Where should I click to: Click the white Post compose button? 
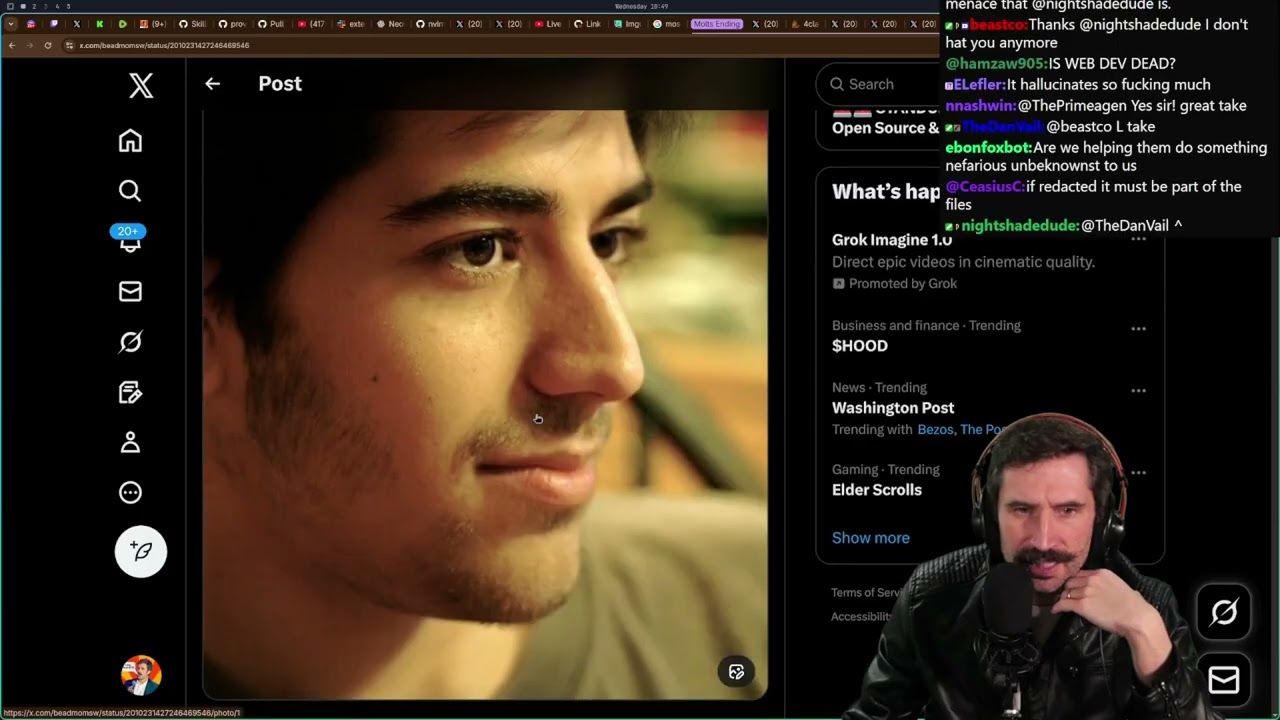point(141,551)
